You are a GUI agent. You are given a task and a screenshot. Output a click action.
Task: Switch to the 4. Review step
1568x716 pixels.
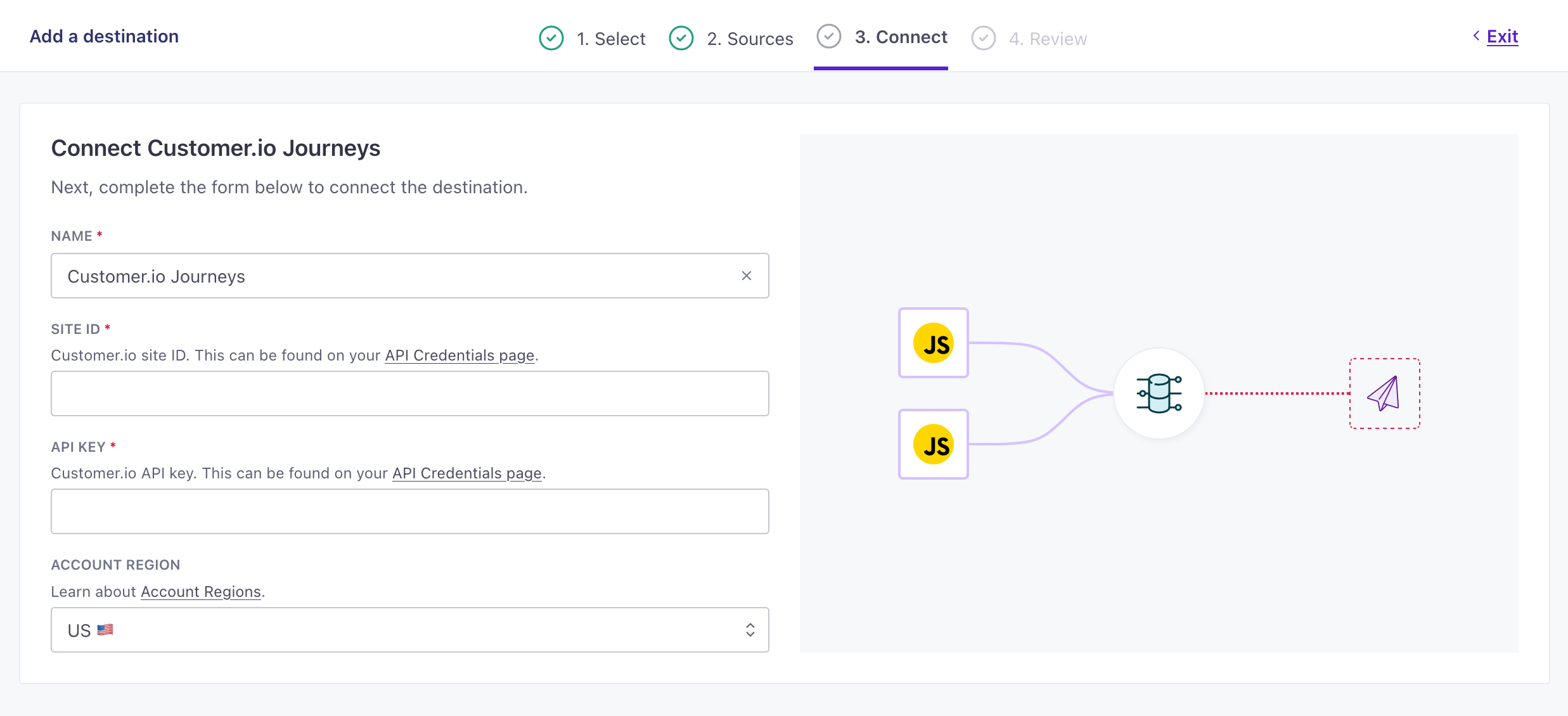(1048, 39)
